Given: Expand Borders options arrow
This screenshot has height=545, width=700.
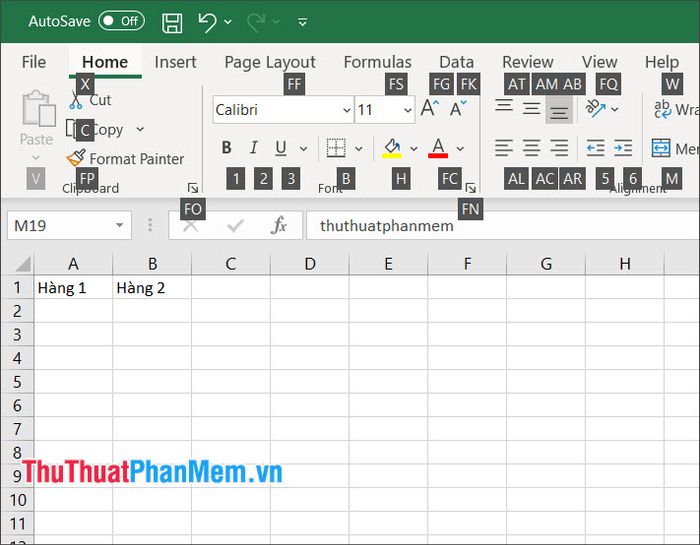Looking at the screenshot, I should [358, 149].
